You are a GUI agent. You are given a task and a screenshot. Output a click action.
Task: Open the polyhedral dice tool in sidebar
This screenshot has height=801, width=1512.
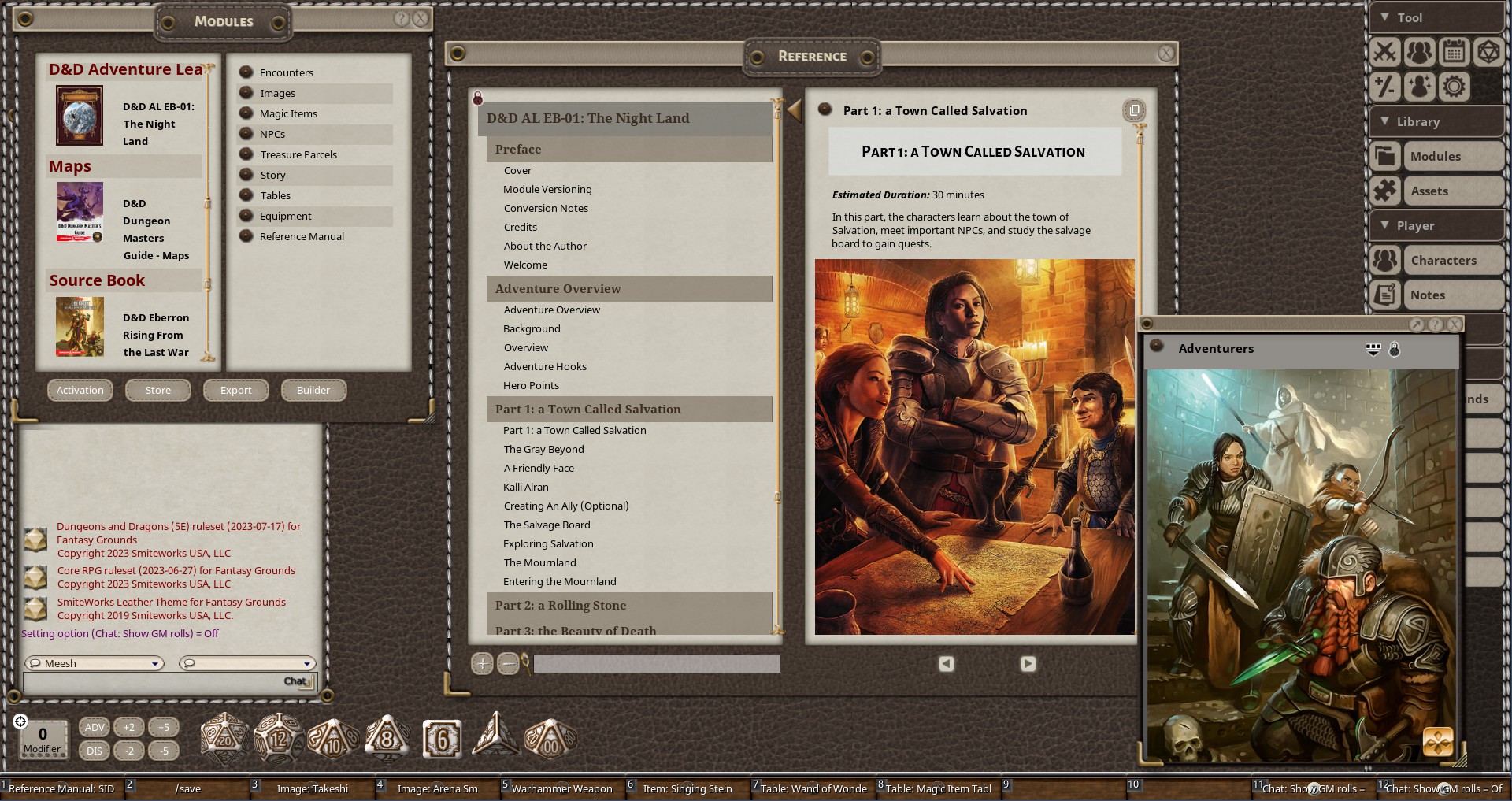1488,52
